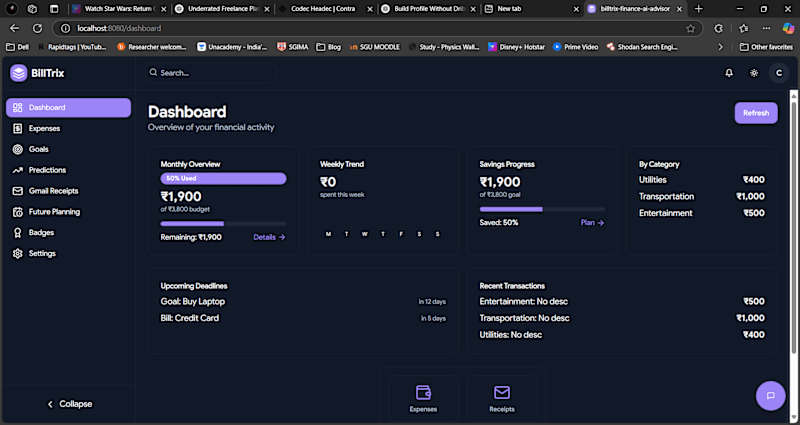Click the Refresh button
This screenshot has width=800, height=425.
(x=756, y=113)
